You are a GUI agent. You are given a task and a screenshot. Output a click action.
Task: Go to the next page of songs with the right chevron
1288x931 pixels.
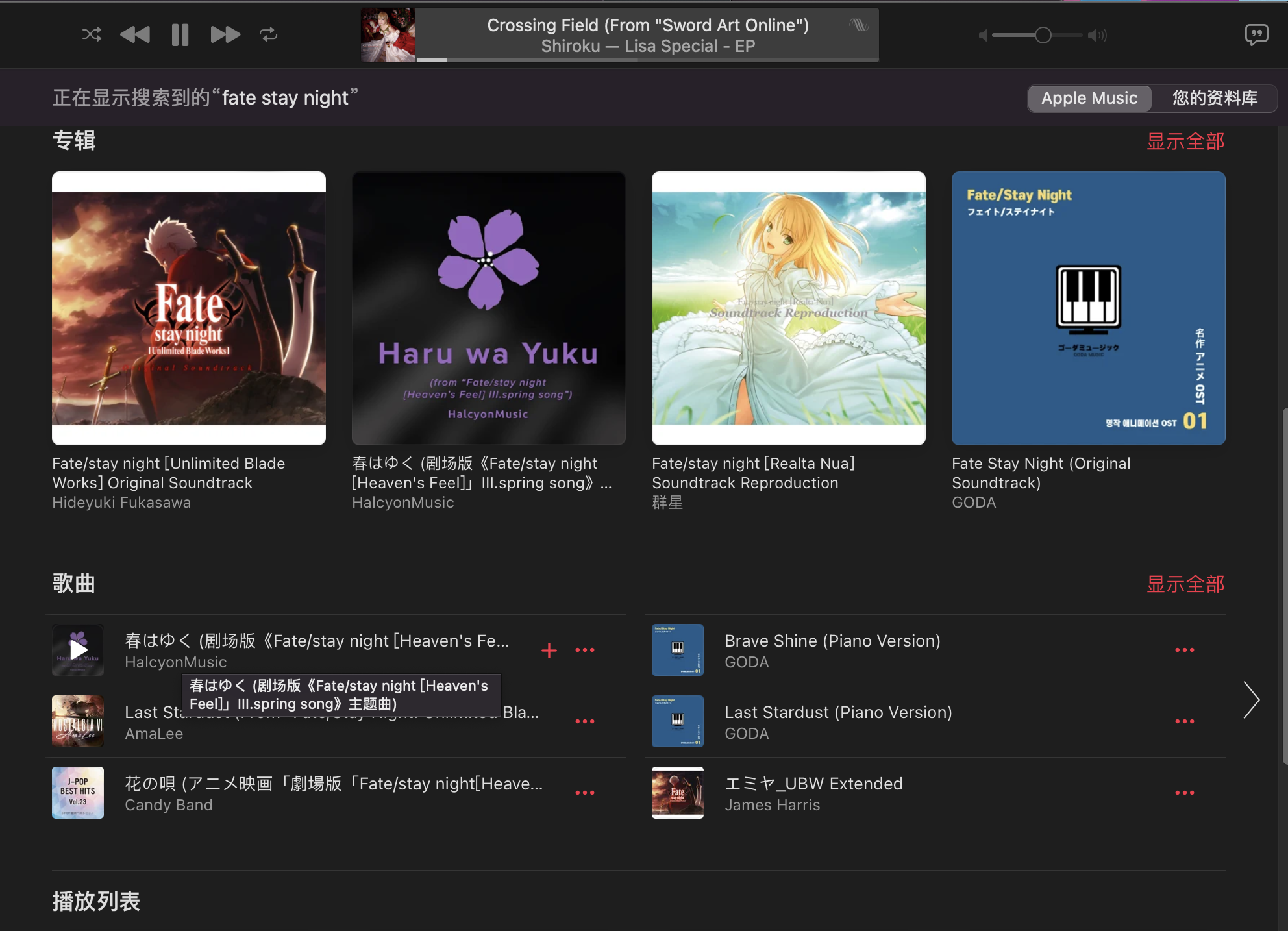click(1251, 700)
